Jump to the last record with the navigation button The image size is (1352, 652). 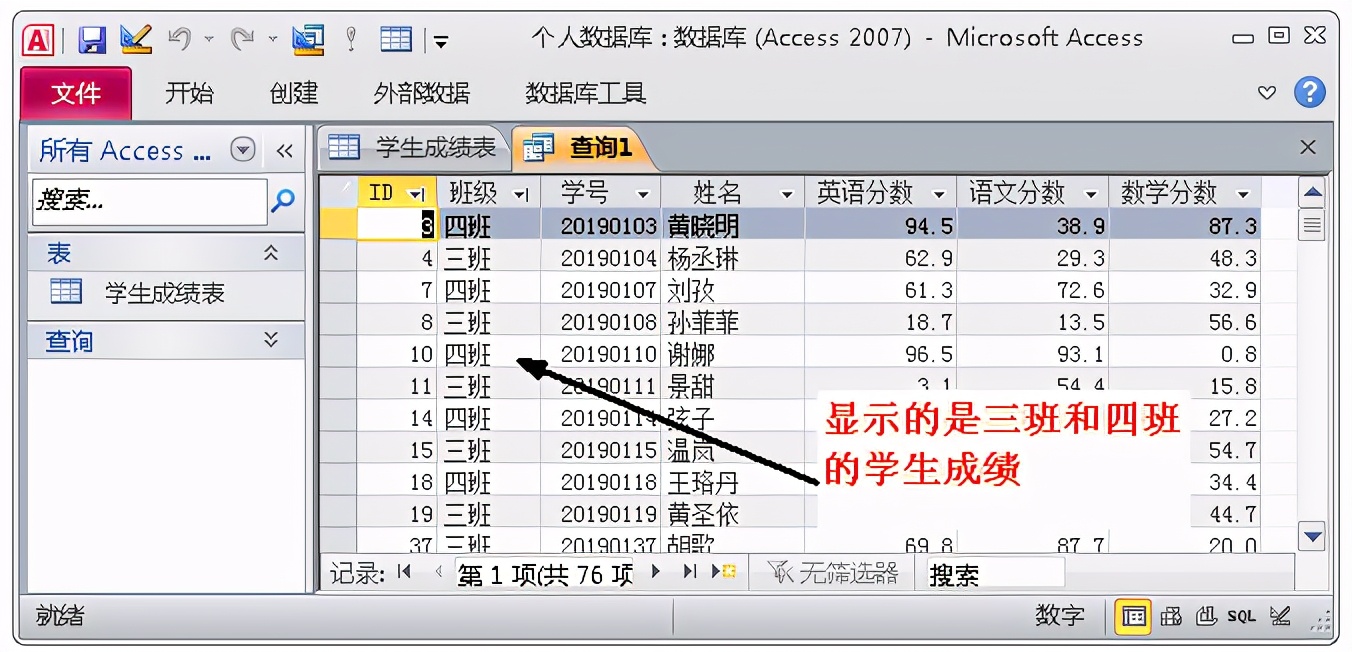689,570
